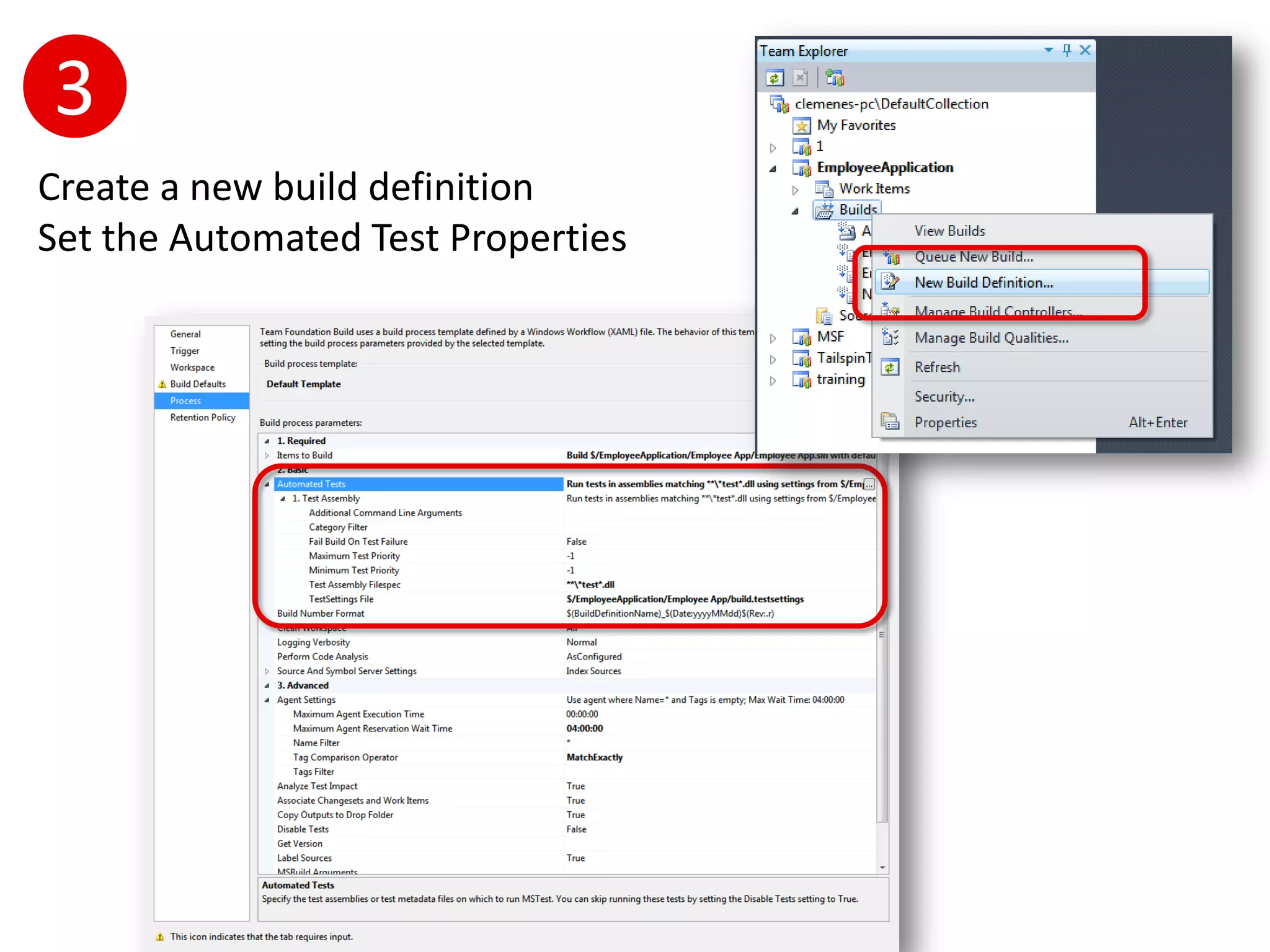Click the Refresh toolbar icon in Team Explorer
The width and height of the screenshot is (1270, 952).
pyautogui.click(x=774, y=78)
